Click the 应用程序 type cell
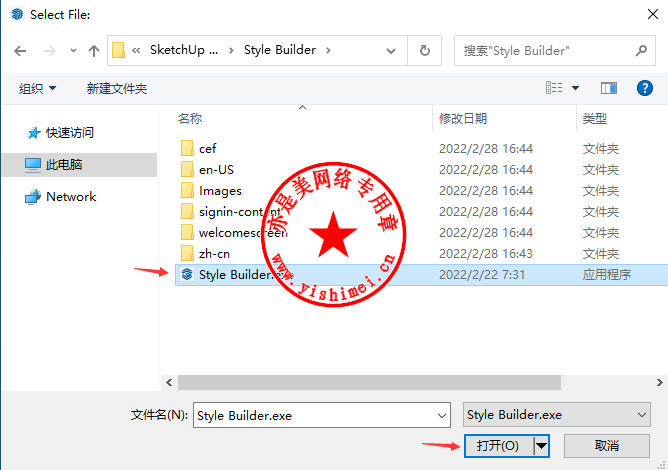Screen dimensions: 668x470 click(x=607, y=274)
